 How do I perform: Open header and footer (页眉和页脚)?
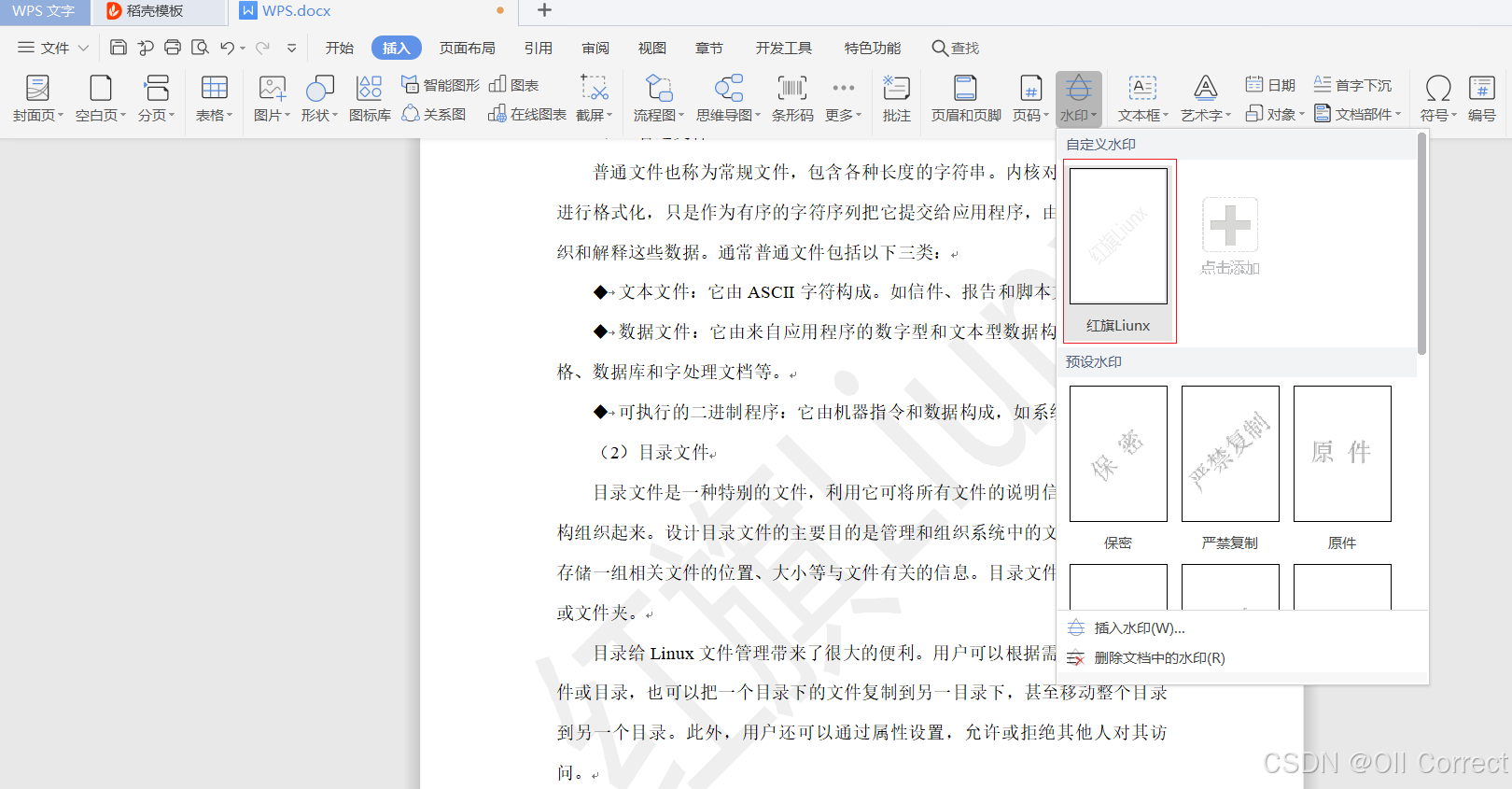(966, 99)
